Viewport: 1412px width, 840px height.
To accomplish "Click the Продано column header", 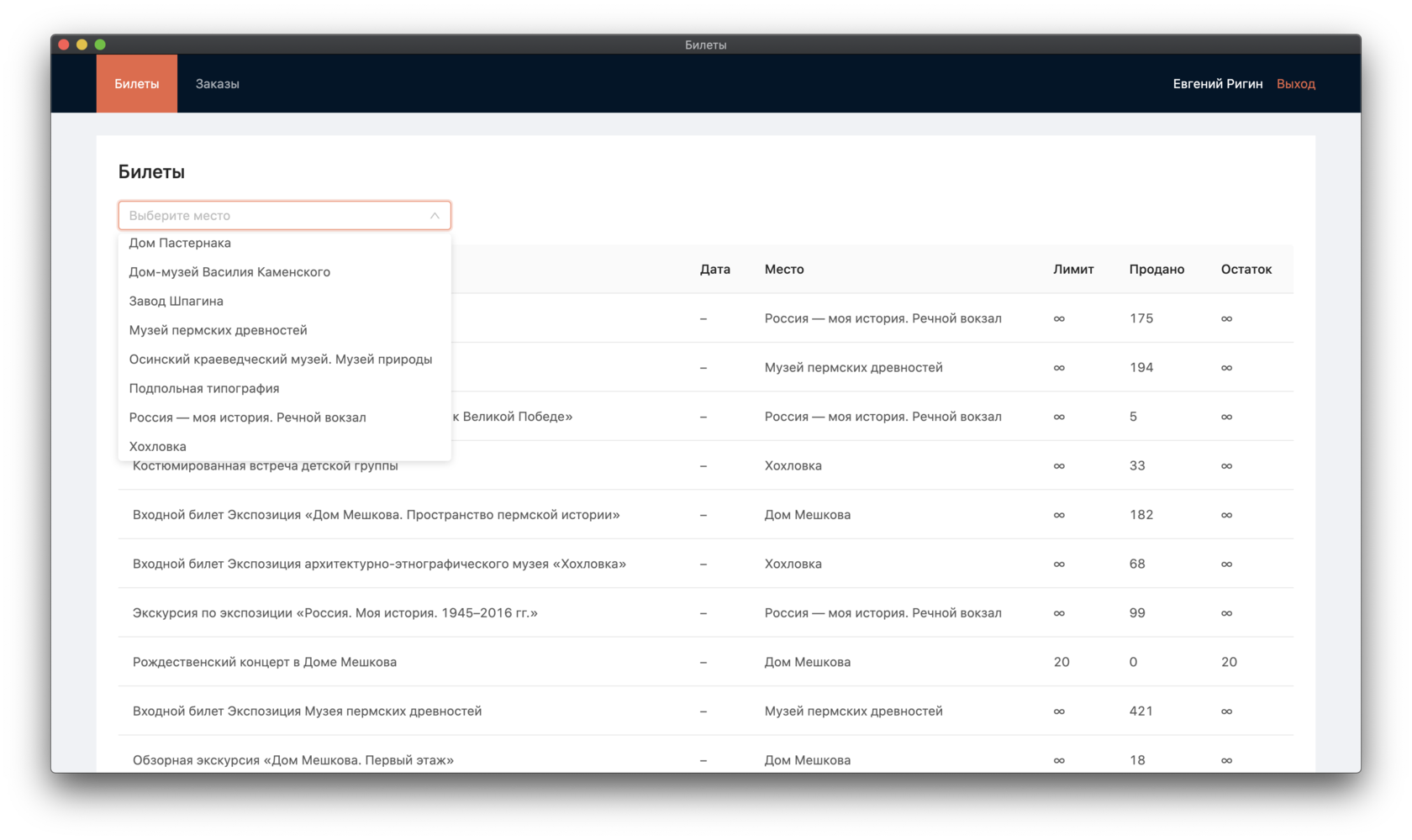I will coord(1156,270).
